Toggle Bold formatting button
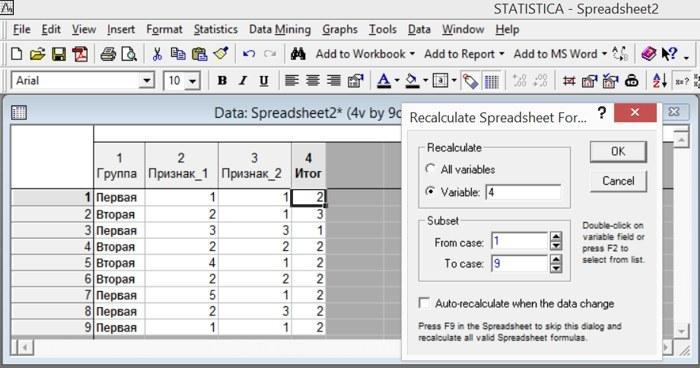 tap(222, 81)
